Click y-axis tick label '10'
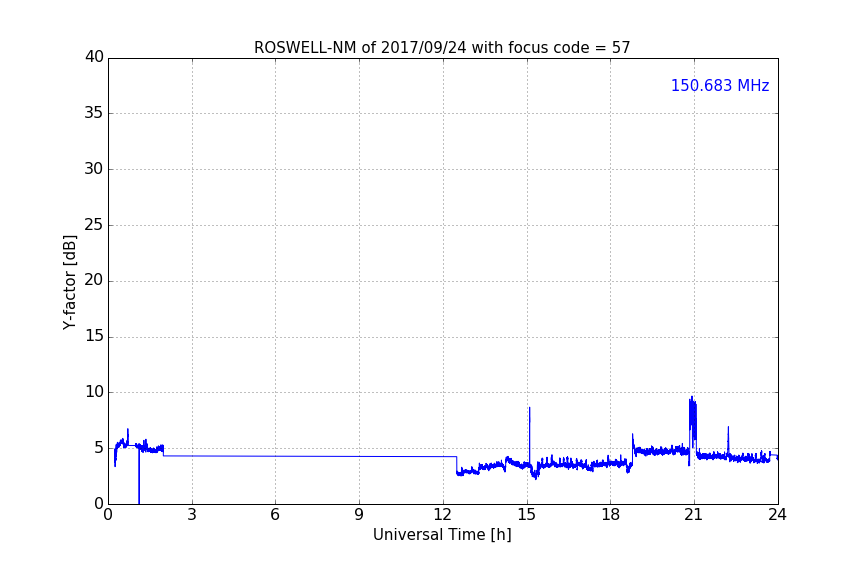Viewport: 864px width, 576px height. point(94,392)
